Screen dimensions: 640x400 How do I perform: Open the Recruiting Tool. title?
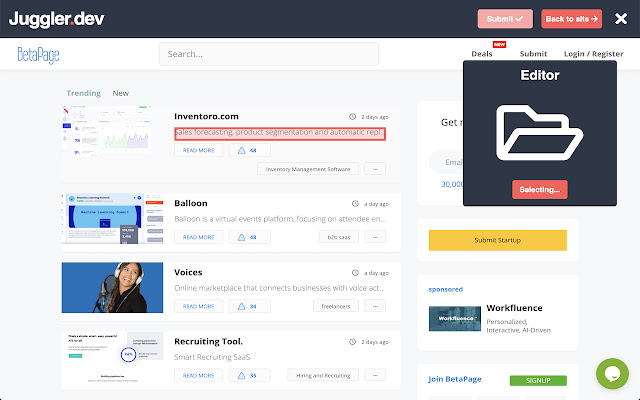[208, 341]
